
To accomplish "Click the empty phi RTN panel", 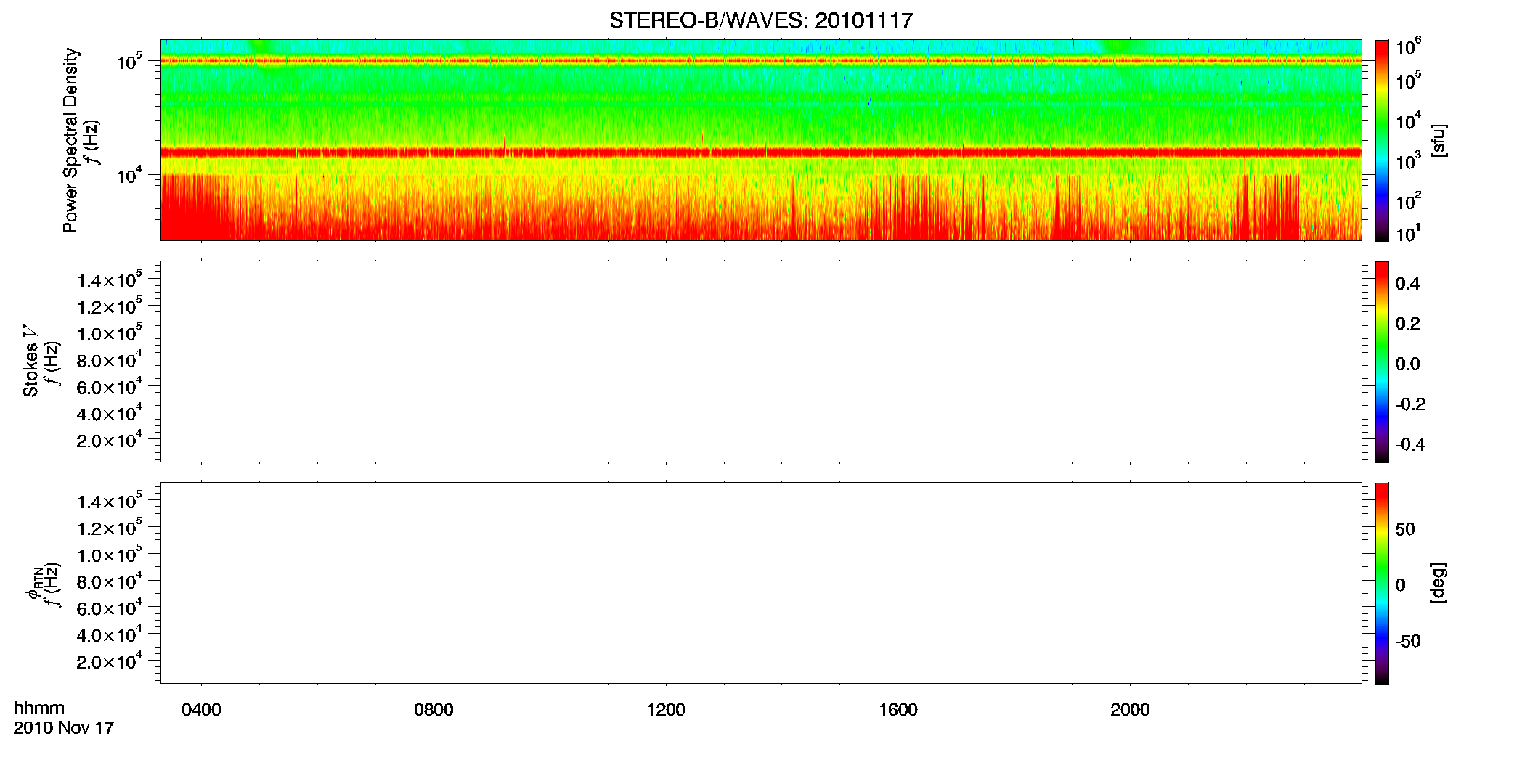I will 760,583.
